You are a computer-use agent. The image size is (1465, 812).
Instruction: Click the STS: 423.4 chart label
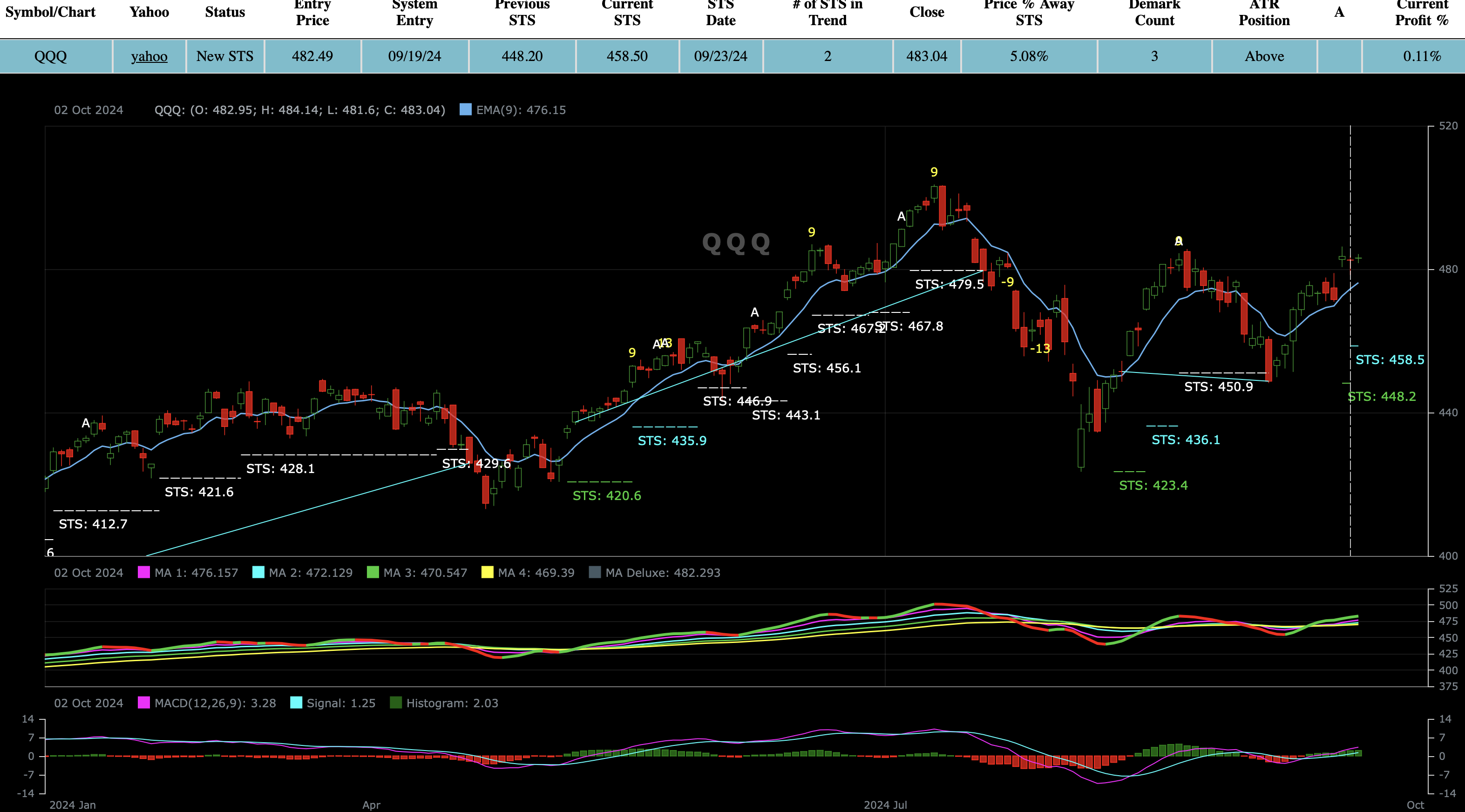pyautogui.click(x=1153, y=486)
